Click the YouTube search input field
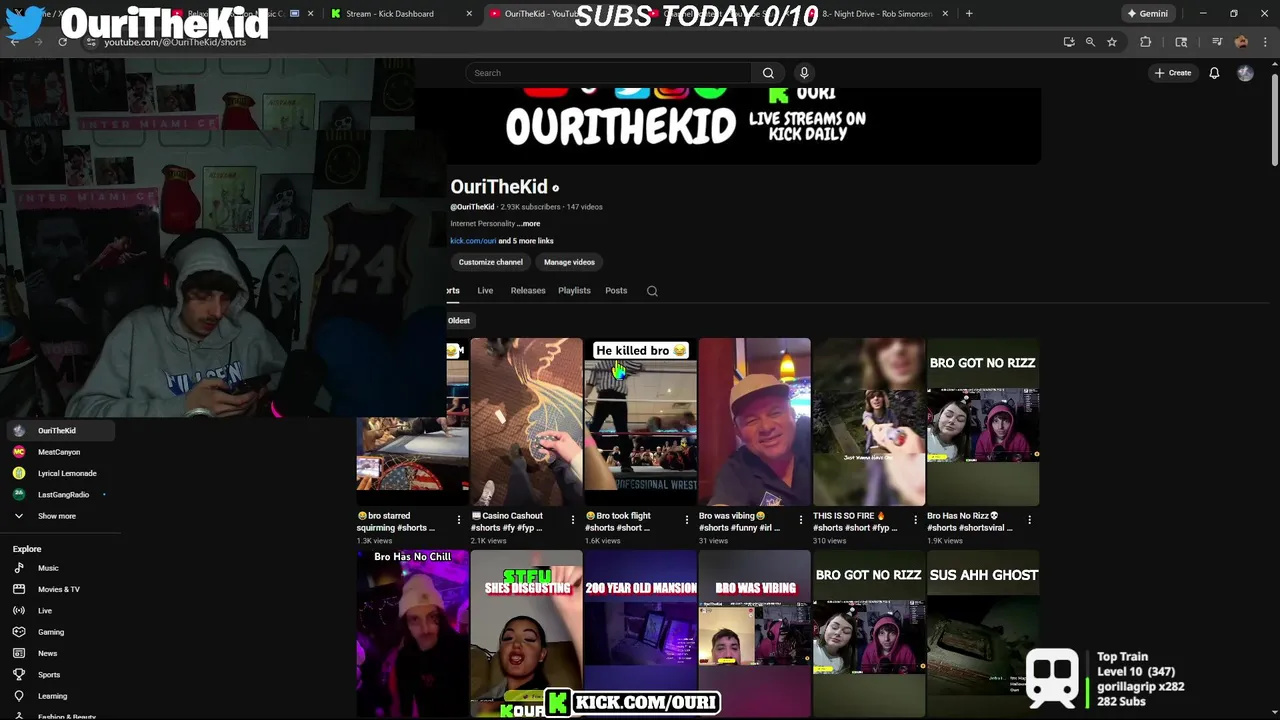 pos(610,73)
